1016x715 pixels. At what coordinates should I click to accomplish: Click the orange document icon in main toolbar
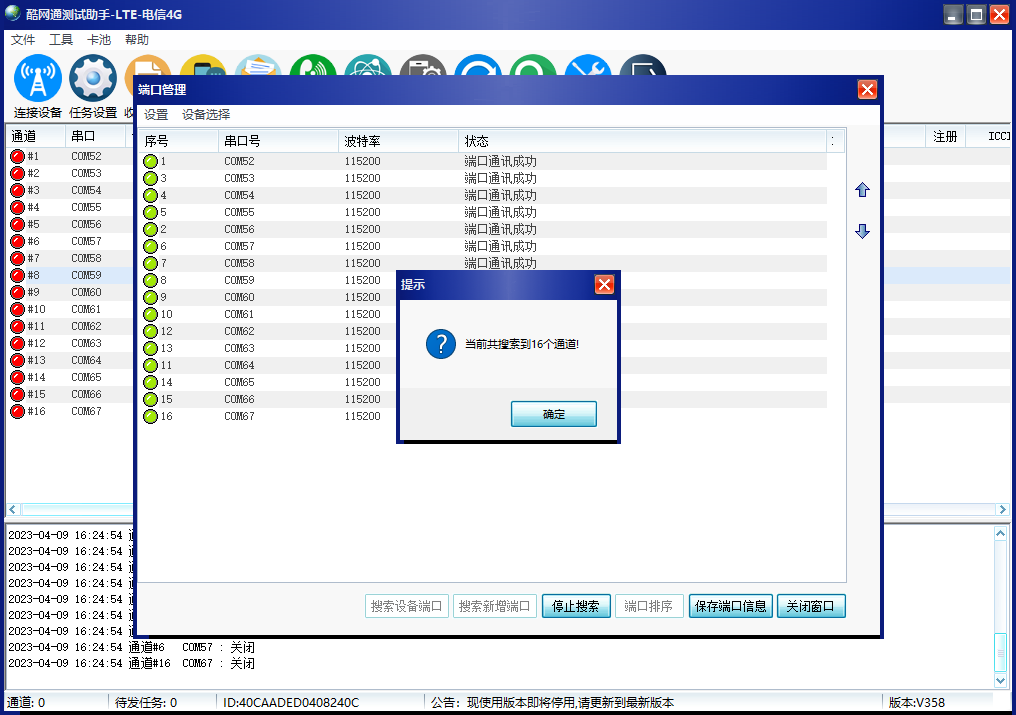(149, 65)
